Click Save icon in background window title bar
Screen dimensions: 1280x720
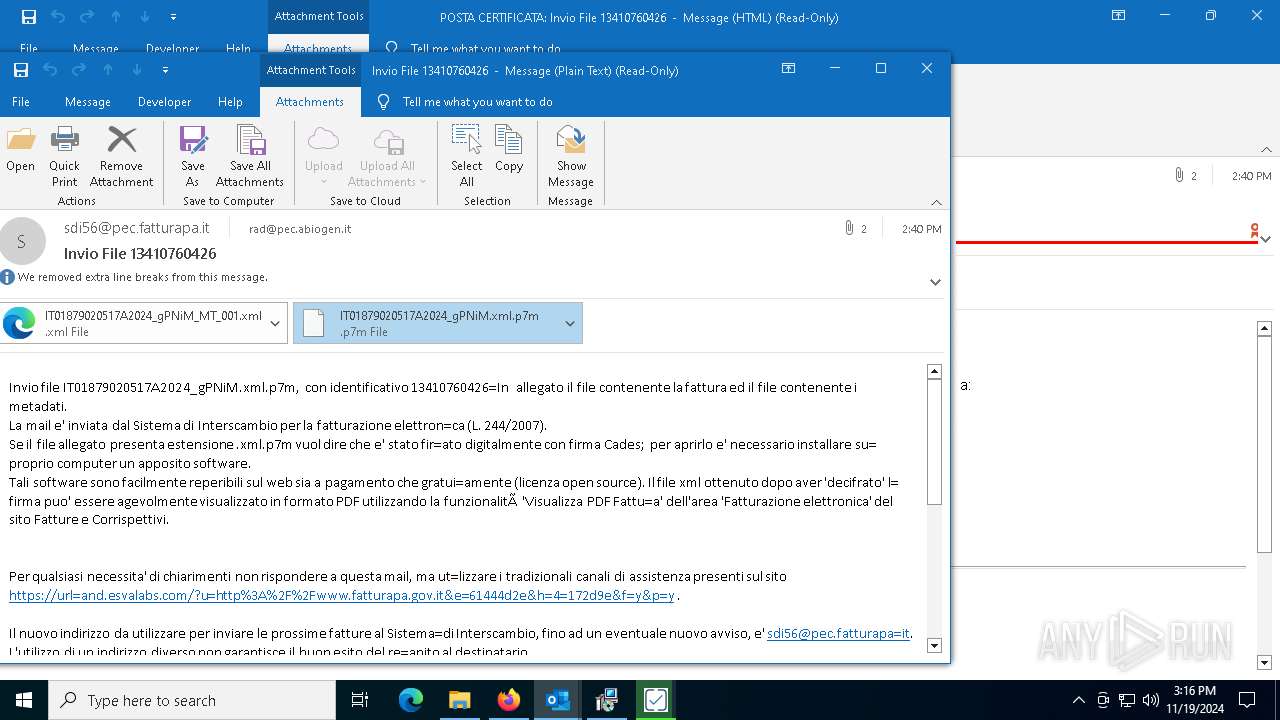(29, 17)
